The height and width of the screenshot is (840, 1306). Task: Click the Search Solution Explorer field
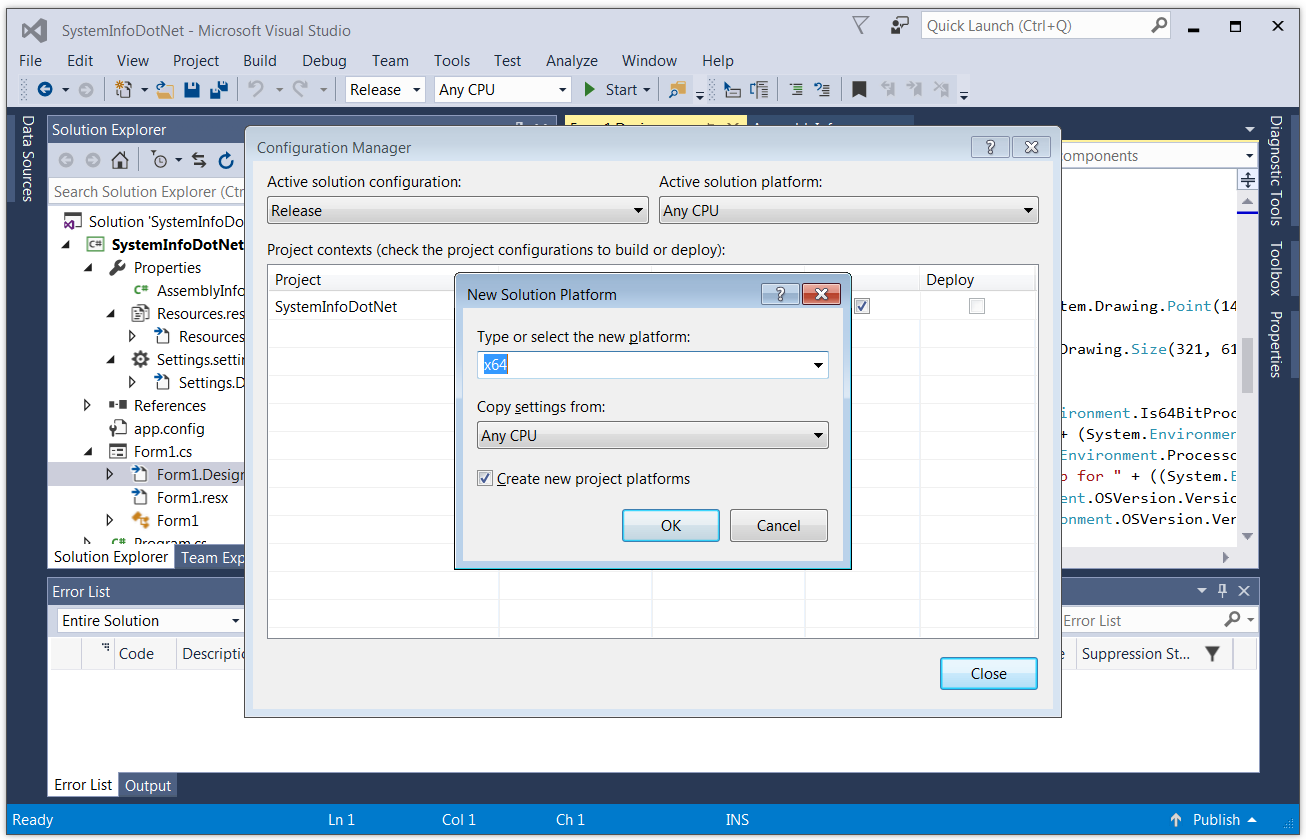point(148,192)
